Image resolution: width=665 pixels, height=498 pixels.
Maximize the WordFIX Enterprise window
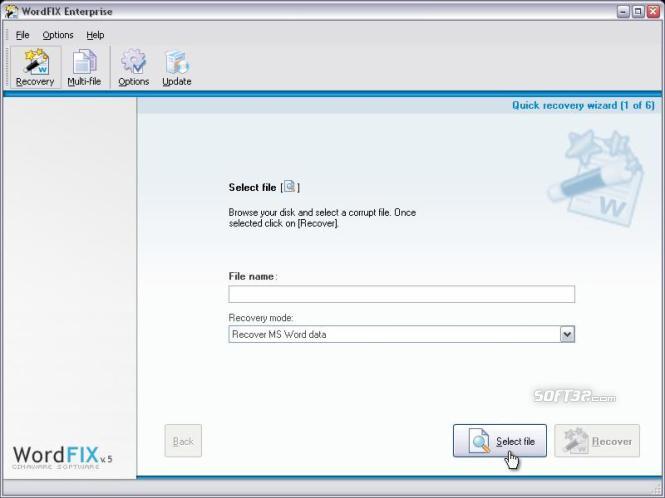click(638, 11)
